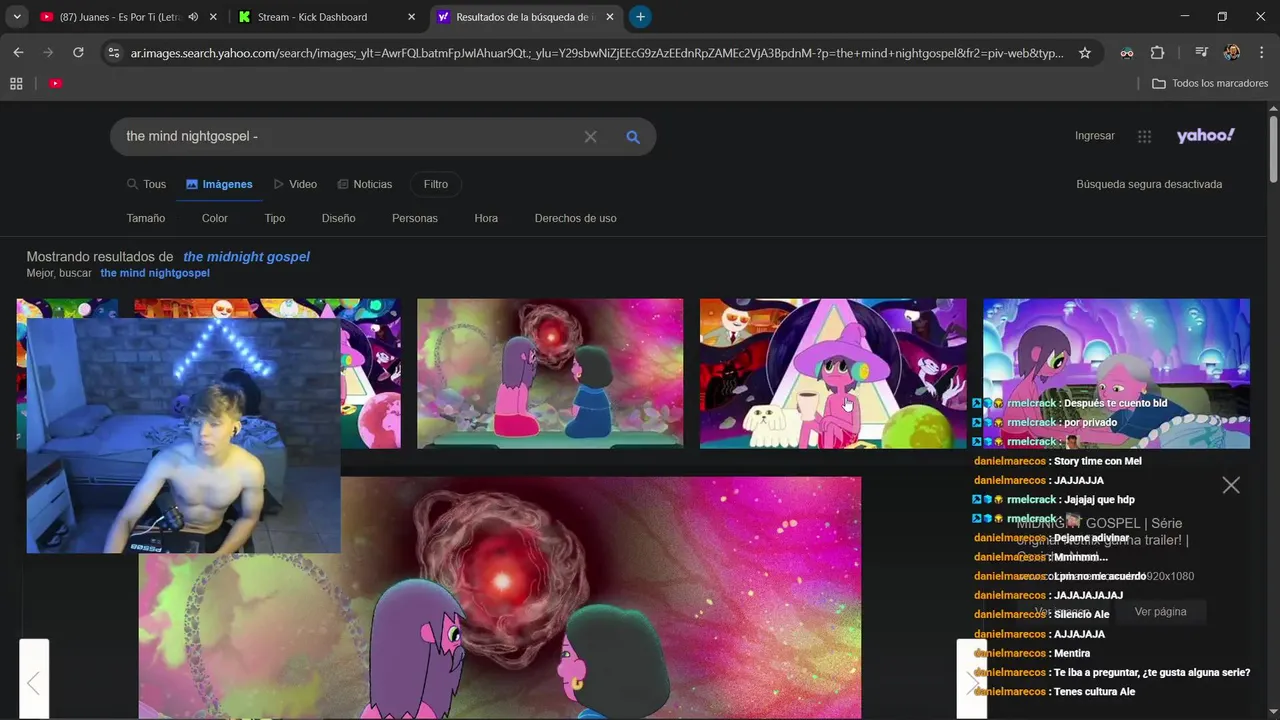Select chat message Story time con Mel
This screenshot has height=720, width=1280.
tap(1097, 461)
